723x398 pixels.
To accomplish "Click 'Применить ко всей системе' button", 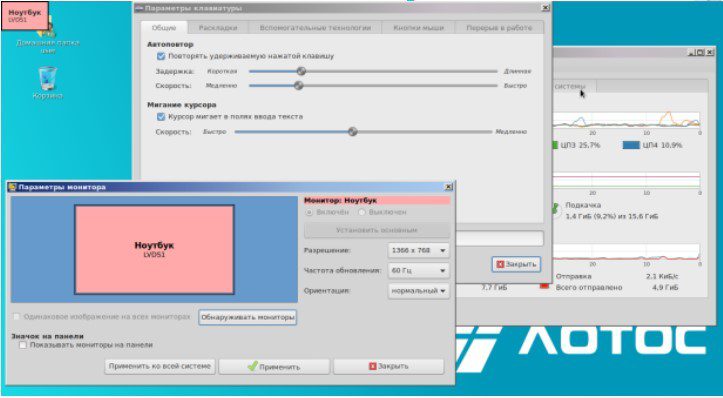I will [160, 366].
